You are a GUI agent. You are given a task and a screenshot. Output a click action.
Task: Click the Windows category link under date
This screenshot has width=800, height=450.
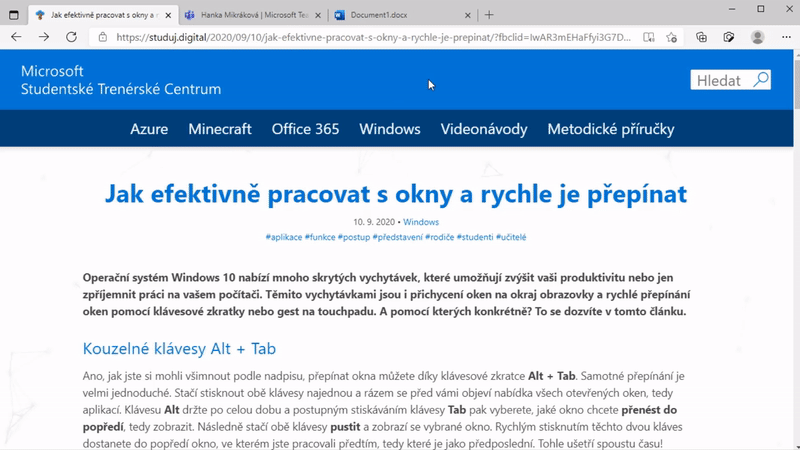click(x=421, y=222)
